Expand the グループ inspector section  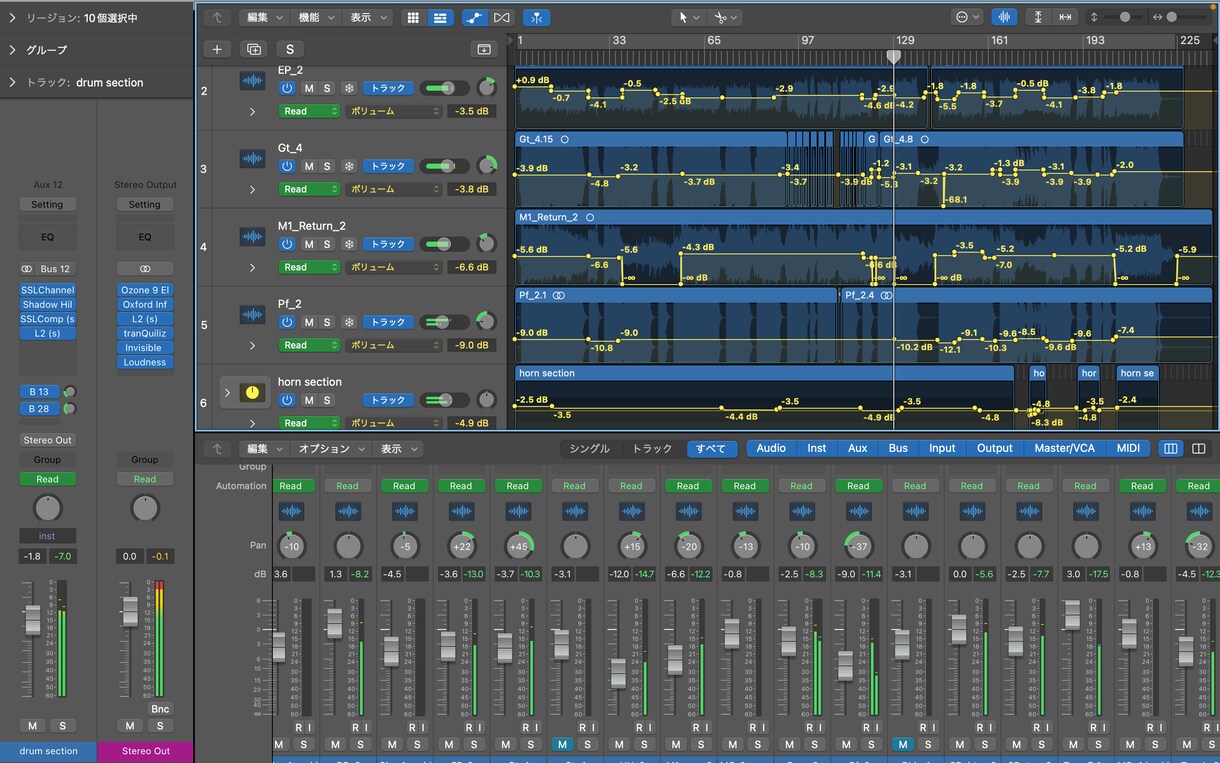[14, 50]
